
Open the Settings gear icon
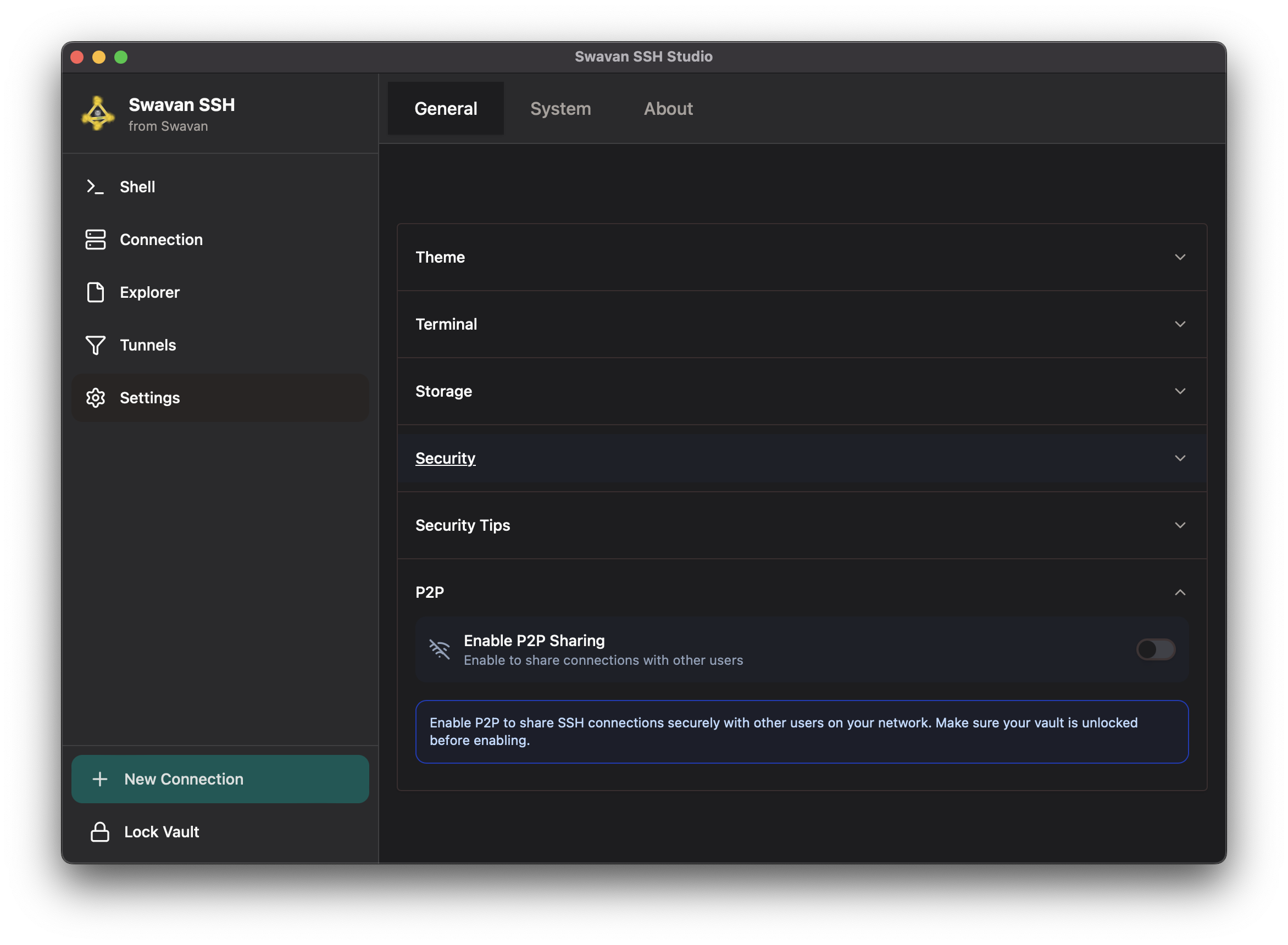tap(95, 398)
